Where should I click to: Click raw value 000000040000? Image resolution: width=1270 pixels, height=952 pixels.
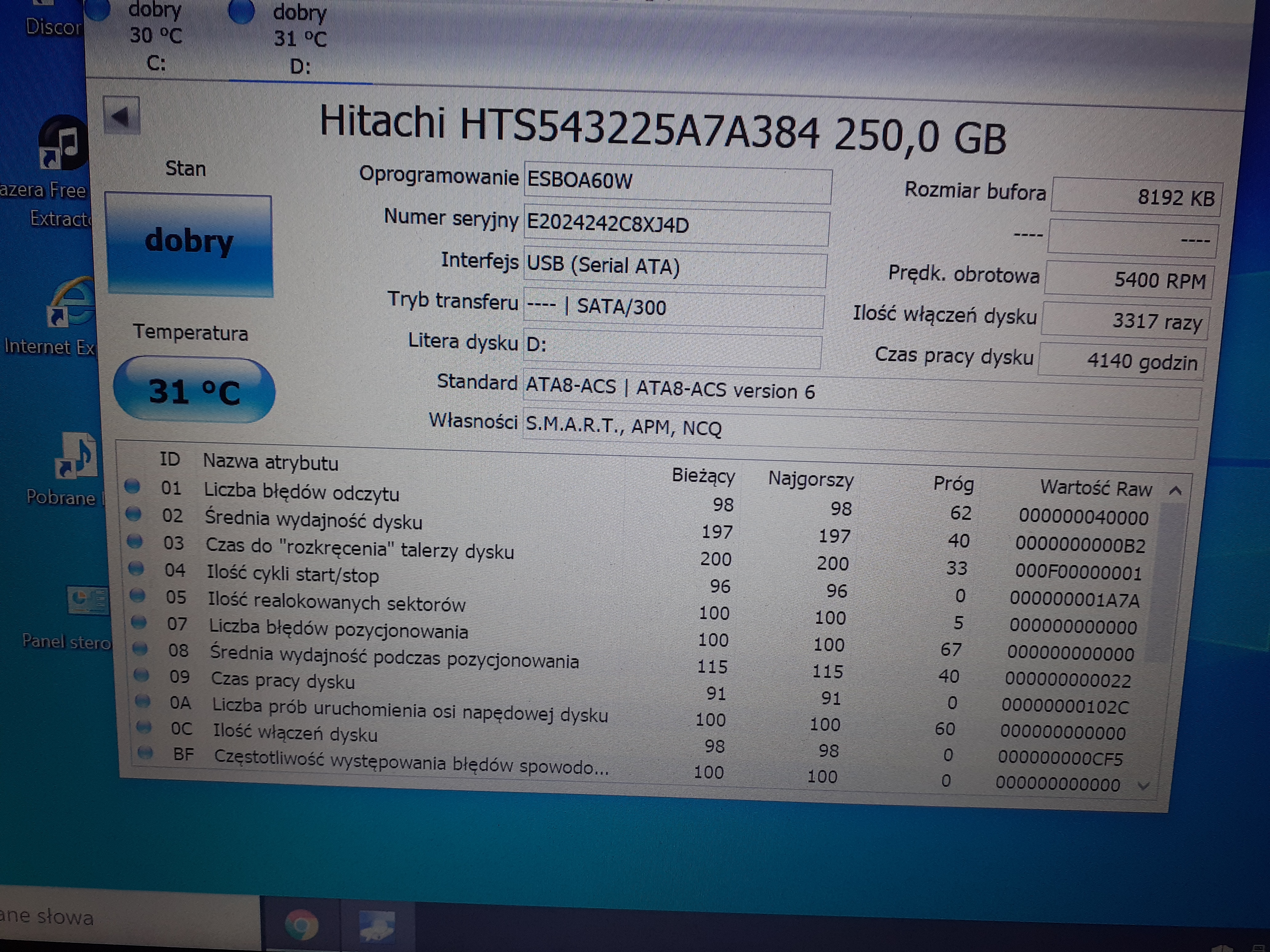click(x=1084, y=517)
